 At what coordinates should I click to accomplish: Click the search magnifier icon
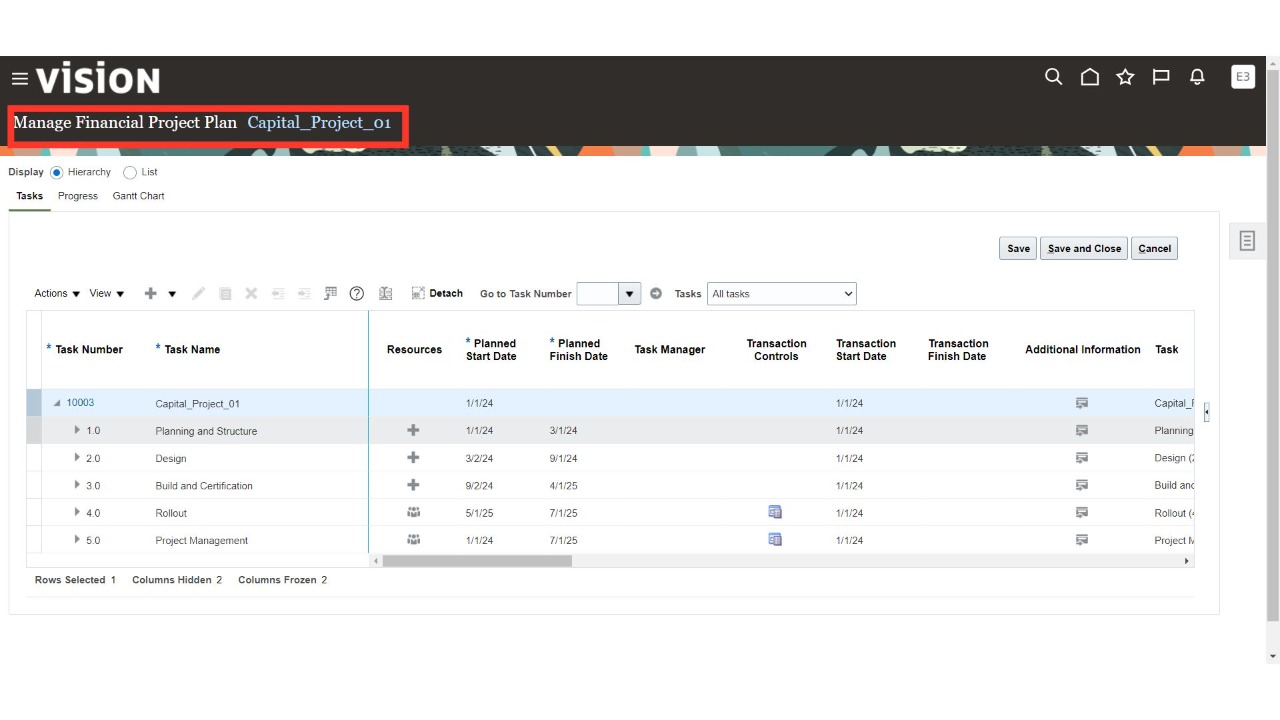pyautogui.click(x=1053, y=77)
